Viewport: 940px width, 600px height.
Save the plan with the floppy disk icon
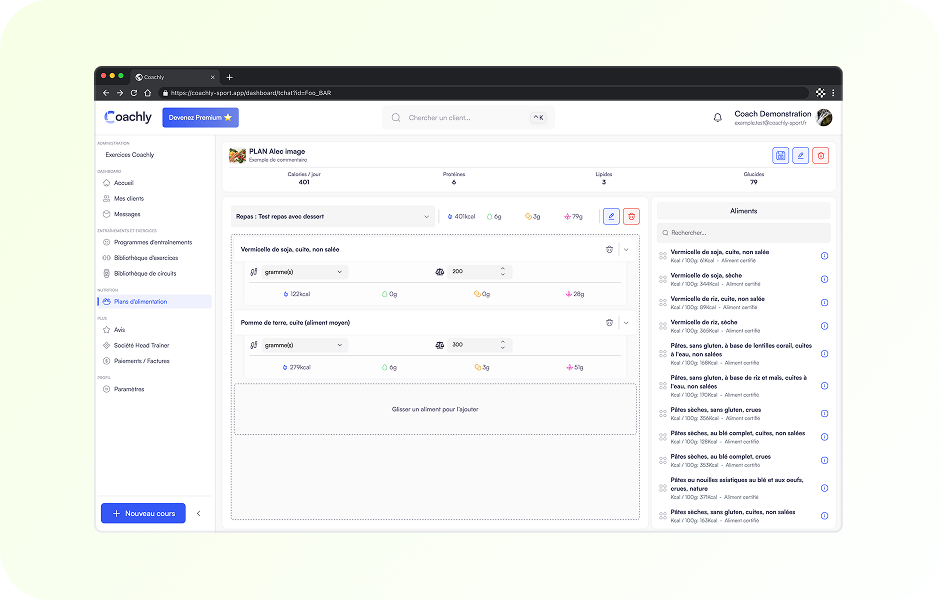[x=780, y=155]
